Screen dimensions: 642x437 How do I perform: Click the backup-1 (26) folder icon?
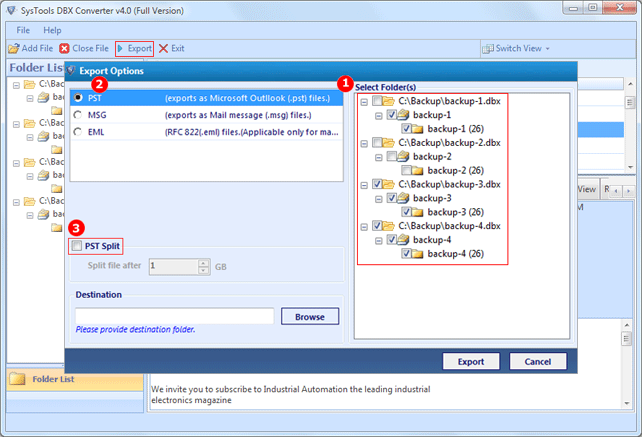(x=418, y=129)
